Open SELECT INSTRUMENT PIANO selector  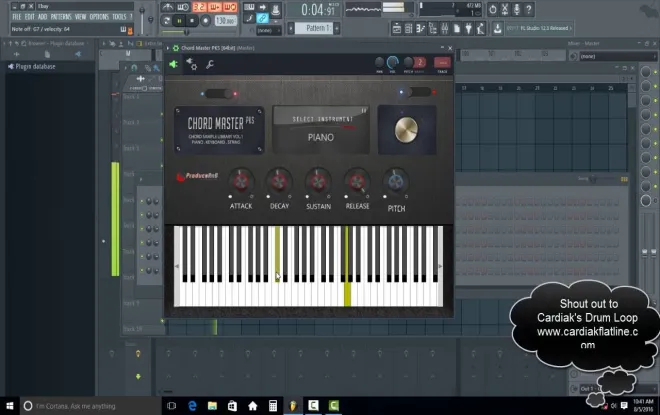click(321, 130)
